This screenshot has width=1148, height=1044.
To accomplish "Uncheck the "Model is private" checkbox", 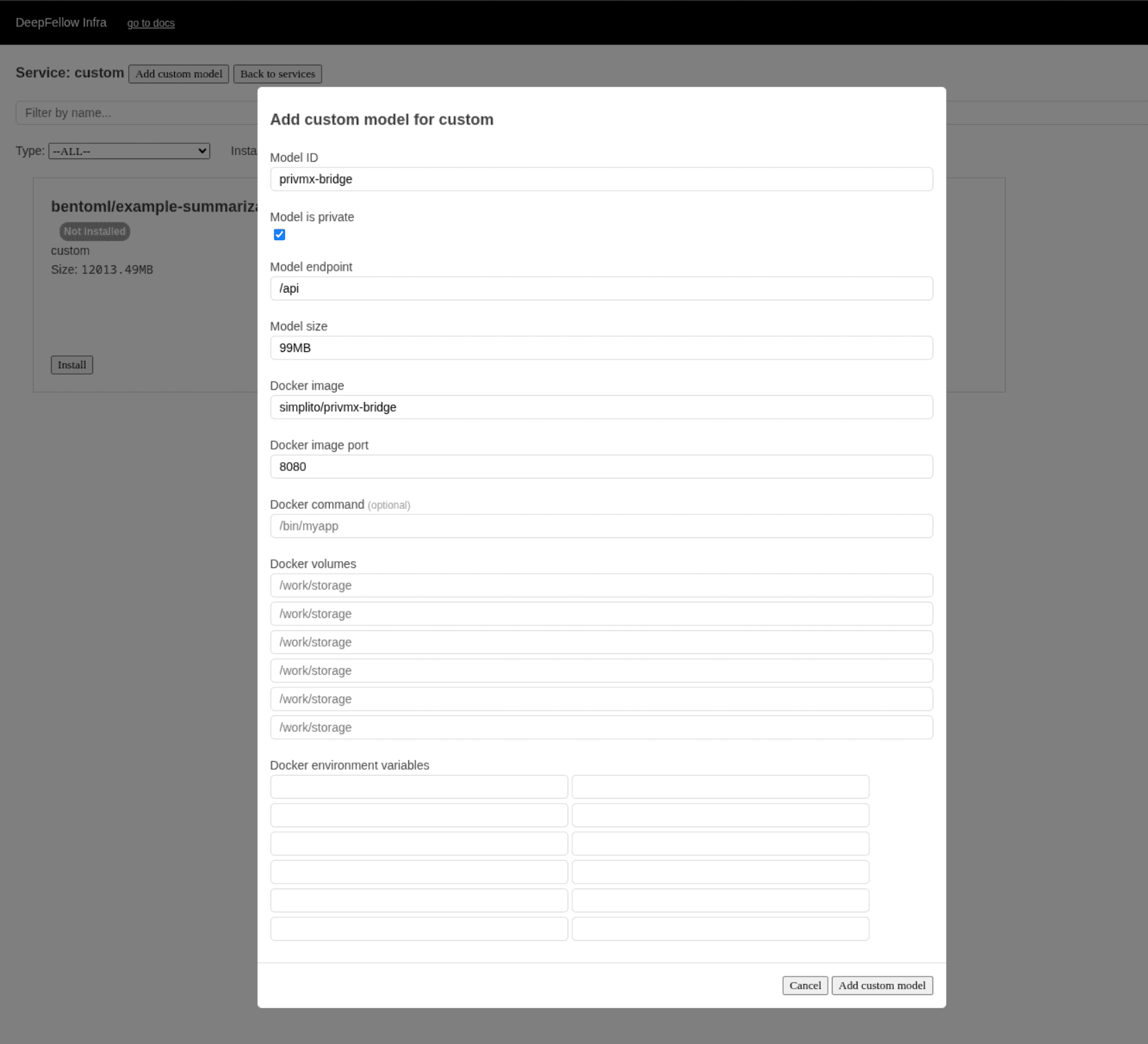I will pos(279,235).
